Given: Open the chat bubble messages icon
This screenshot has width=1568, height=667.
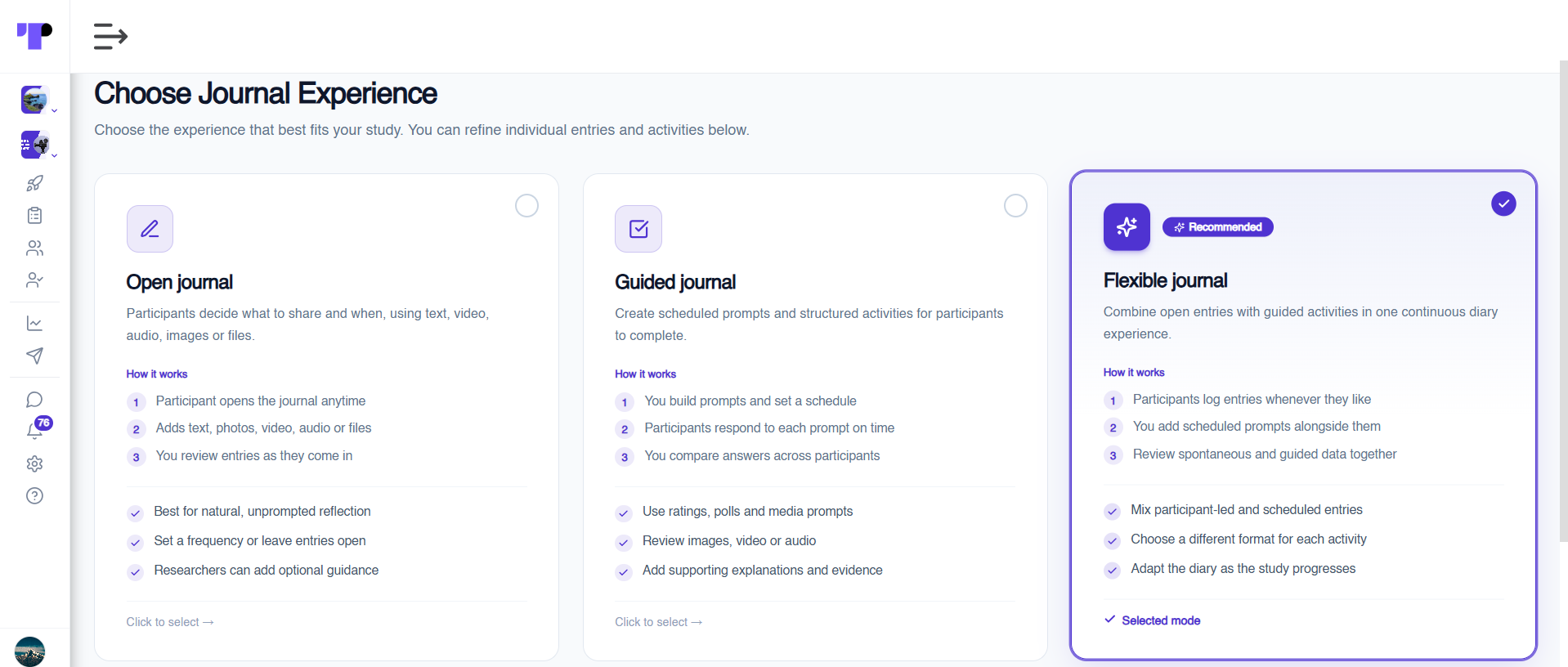Looking at the screenshot, I should pyautogui.click(x=34, y=400).
